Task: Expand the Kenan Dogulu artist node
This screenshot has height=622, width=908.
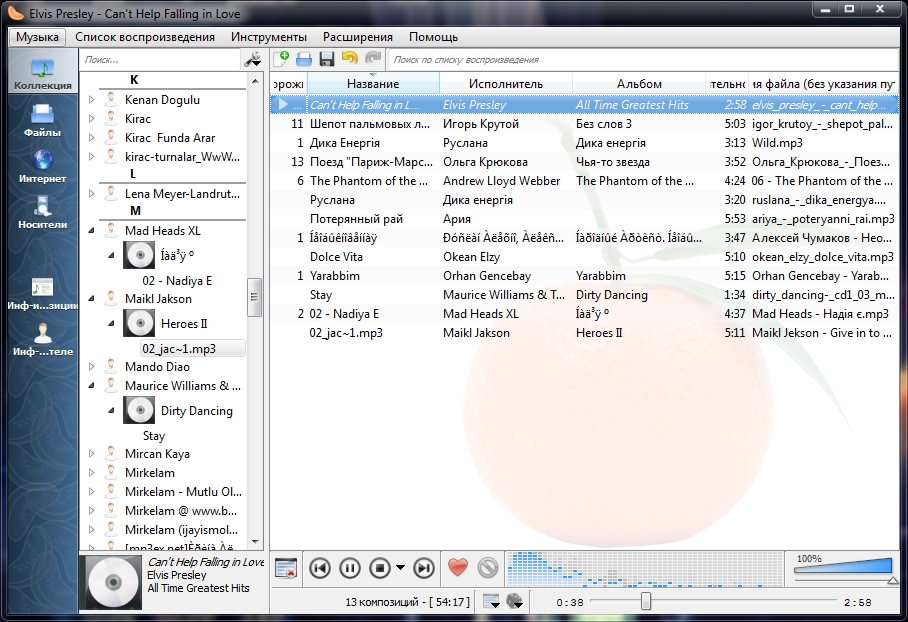Action: (92, 100)
